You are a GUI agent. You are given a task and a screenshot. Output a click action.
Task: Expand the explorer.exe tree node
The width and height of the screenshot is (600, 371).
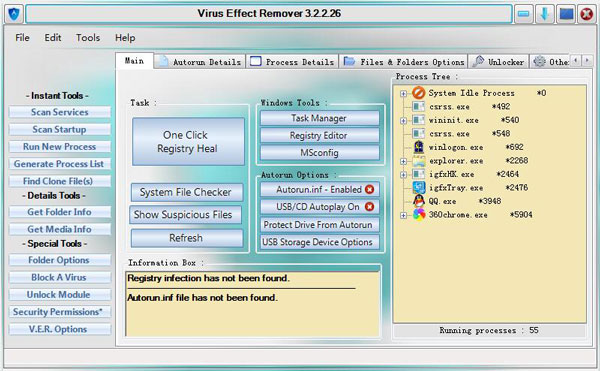point(403,161)
